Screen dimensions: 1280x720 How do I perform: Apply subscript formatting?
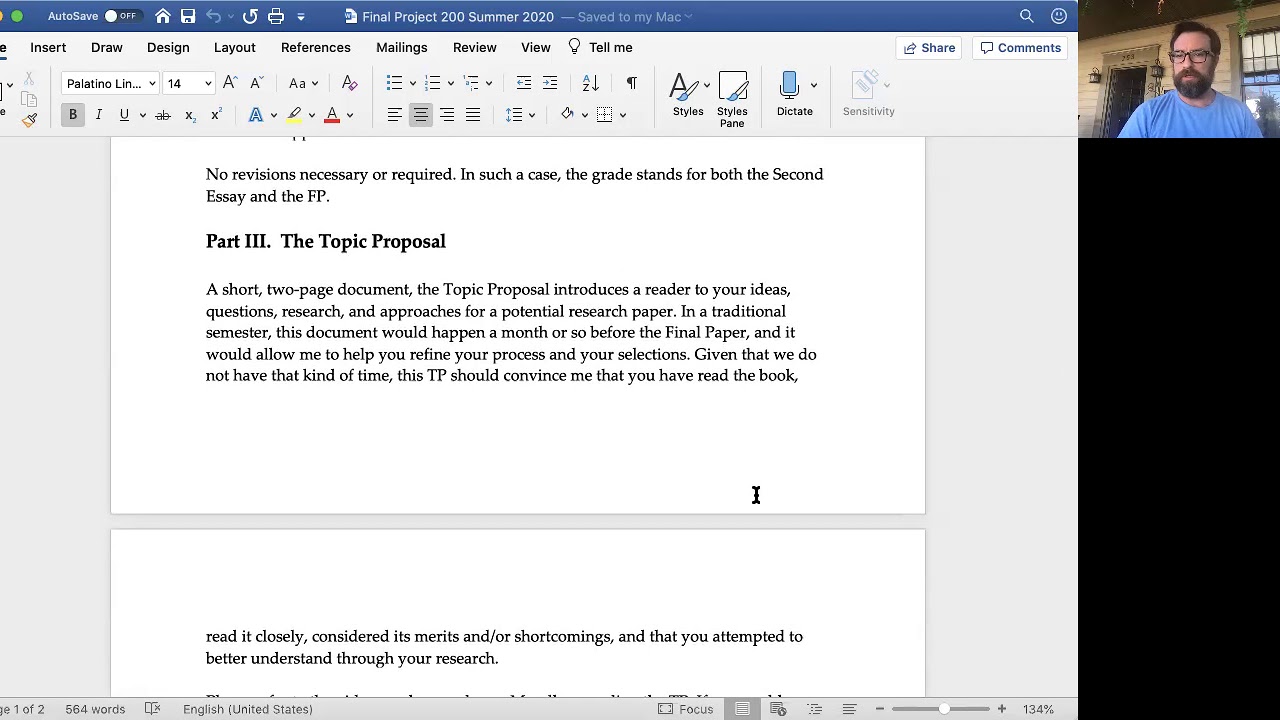point(190,115)
